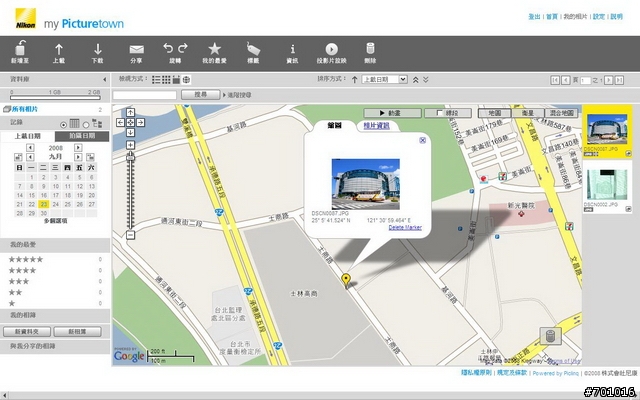Select the map globe view icon
This screenshot has height=400, width=640.
(x=187, y=80)
